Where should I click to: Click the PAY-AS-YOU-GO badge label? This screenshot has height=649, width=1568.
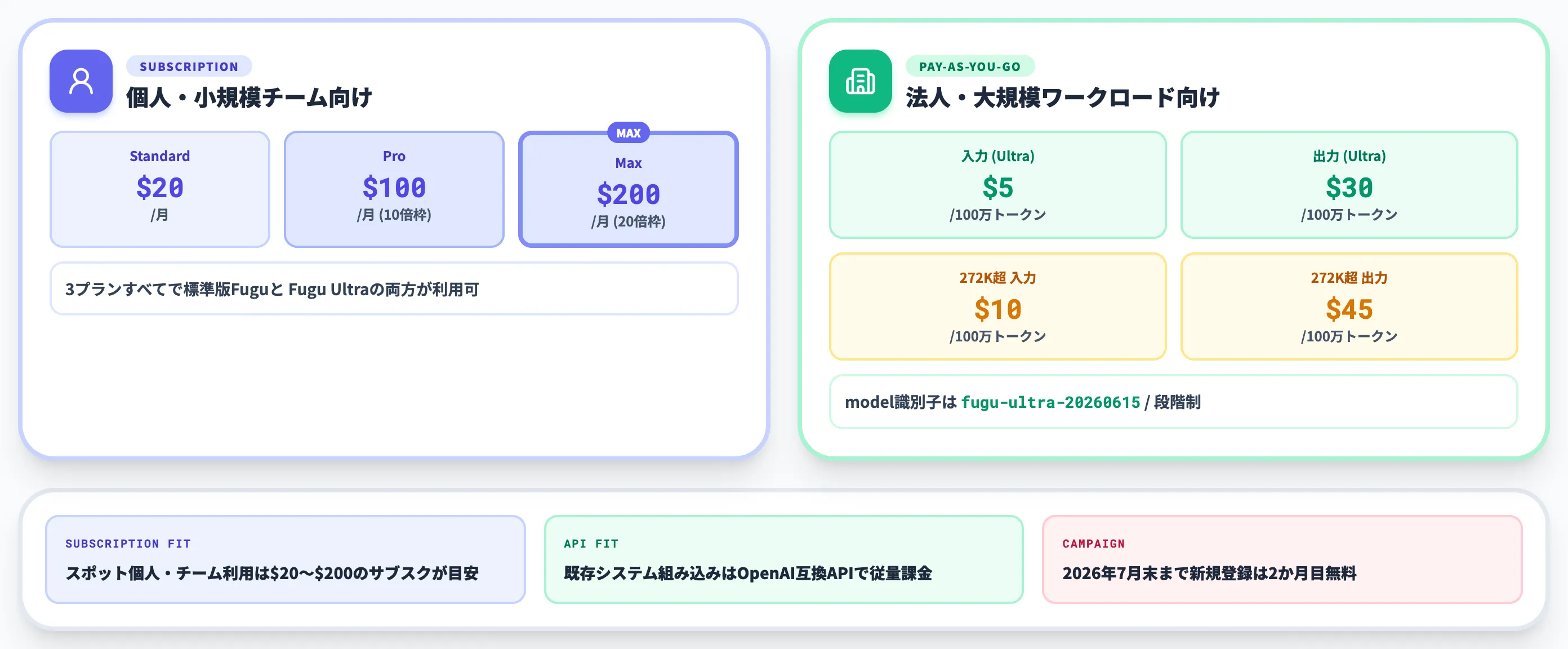click(970, 66)
